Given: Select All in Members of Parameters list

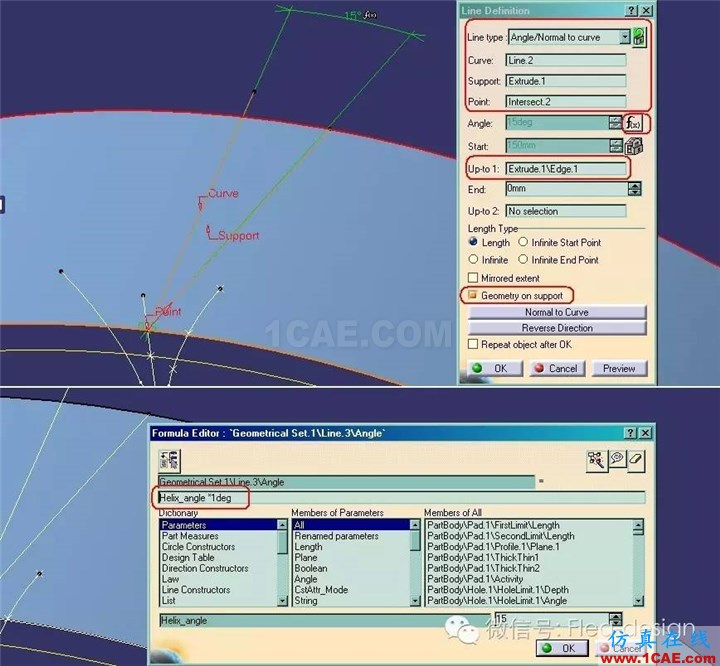Looking at the screenshot, I should point(351,525).
